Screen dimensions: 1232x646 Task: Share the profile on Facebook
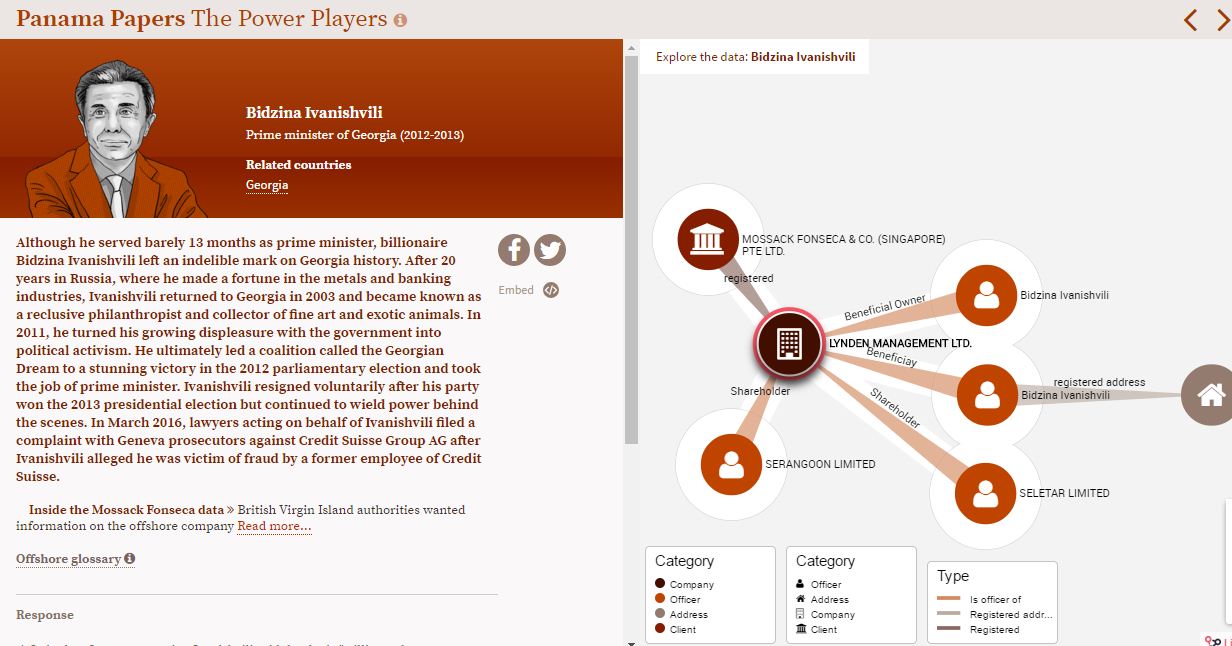click(x=513, y=249)
